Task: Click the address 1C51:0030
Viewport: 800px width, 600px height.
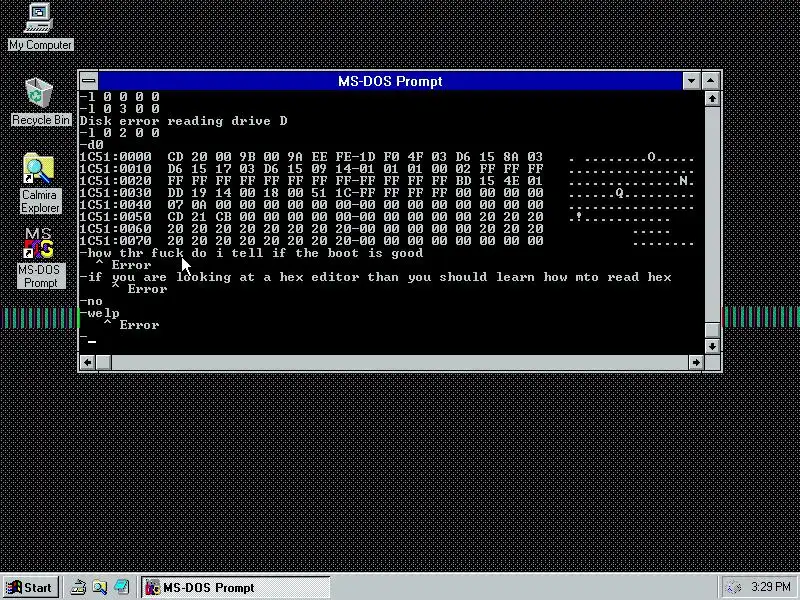Action: [115, 193]
